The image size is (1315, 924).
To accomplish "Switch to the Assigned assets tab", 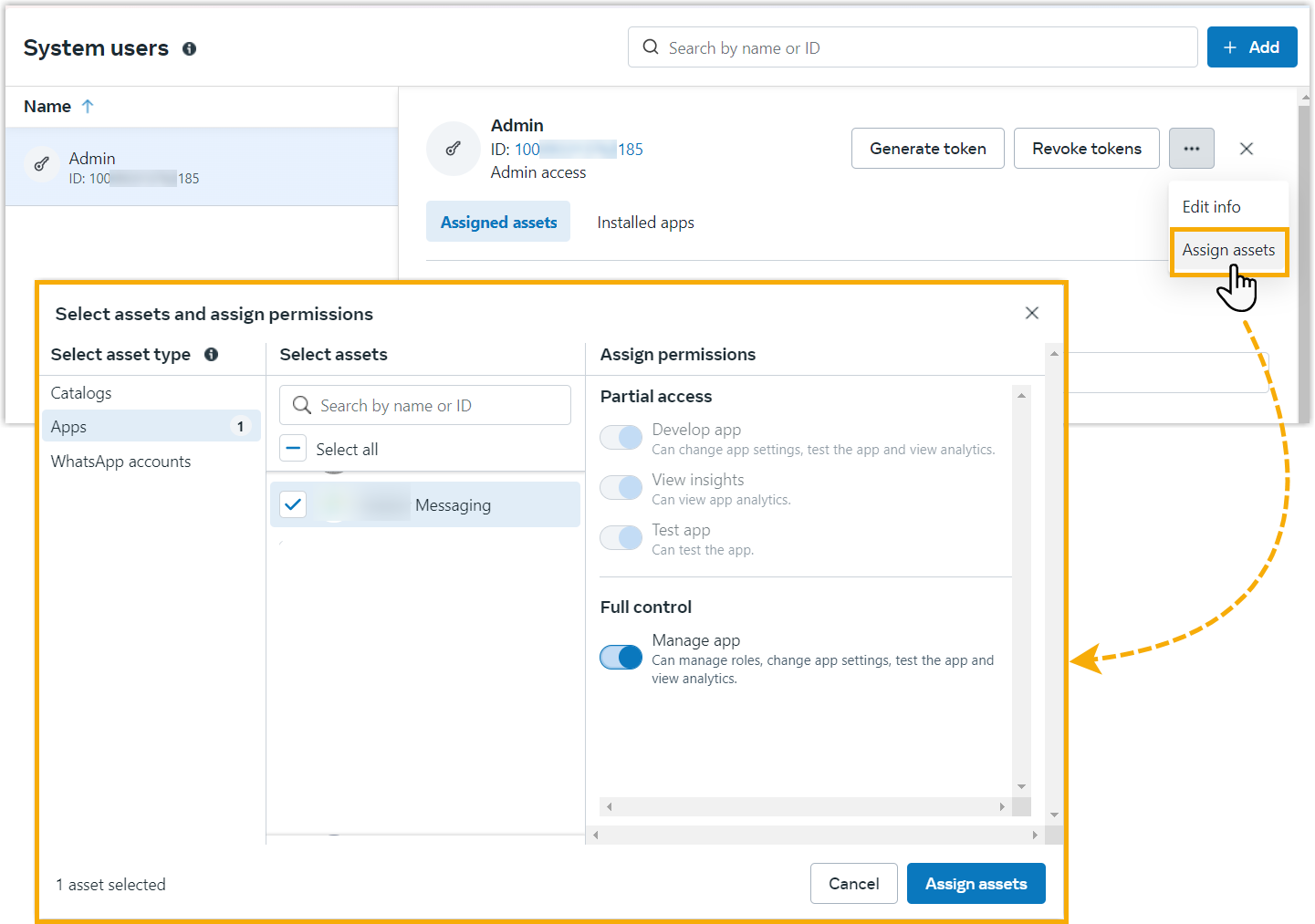I will click(x=498, y=222).
